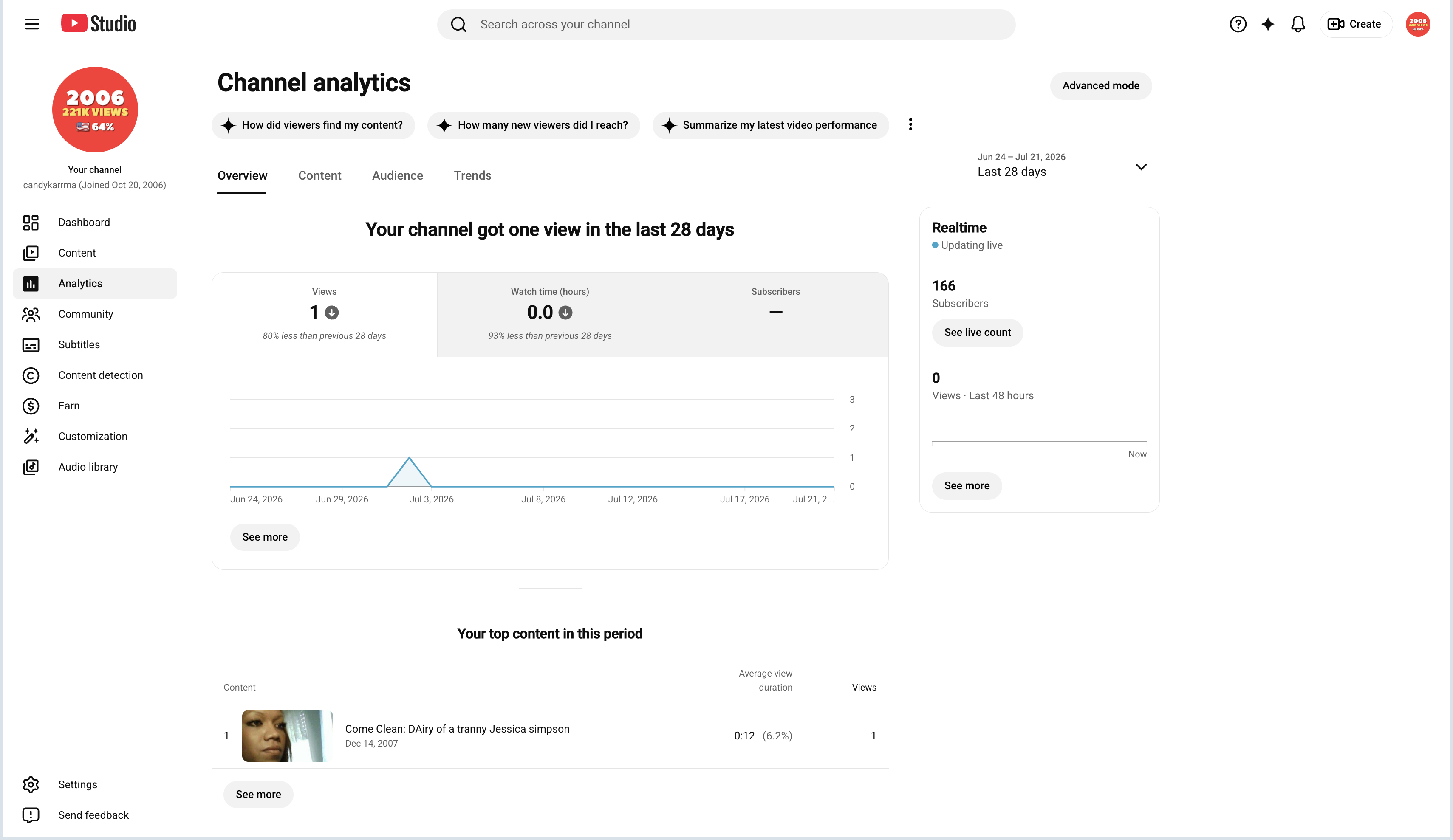The width and height of the screenshot is (1453, 840).
Task: Open the account avatar menu
Action: click(1417, 24)
